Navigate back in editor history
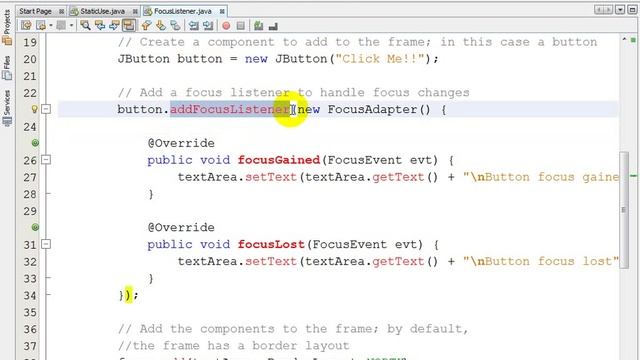Screen dimensions: 640x360 coord(40,26)
